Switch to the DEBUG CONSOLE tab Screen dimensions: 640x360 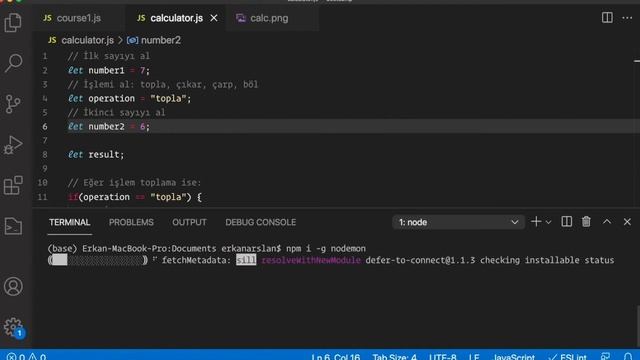[260, 222]
